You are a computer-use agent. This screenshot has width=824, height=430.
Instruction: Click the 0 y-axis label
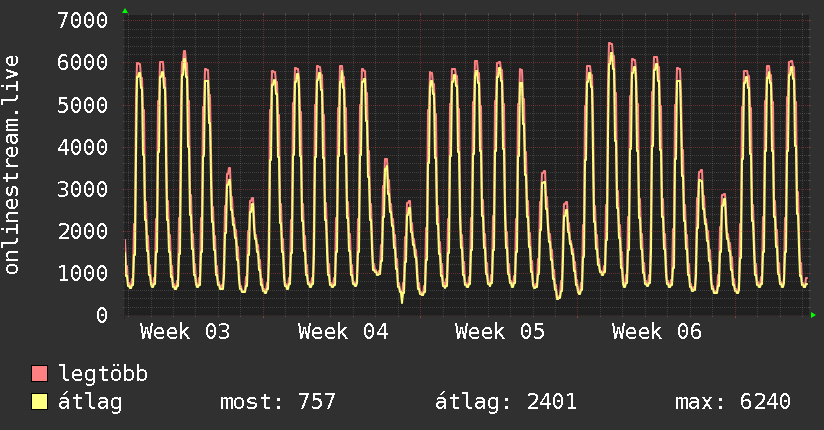pyautogui.click(x=102, y=315)
